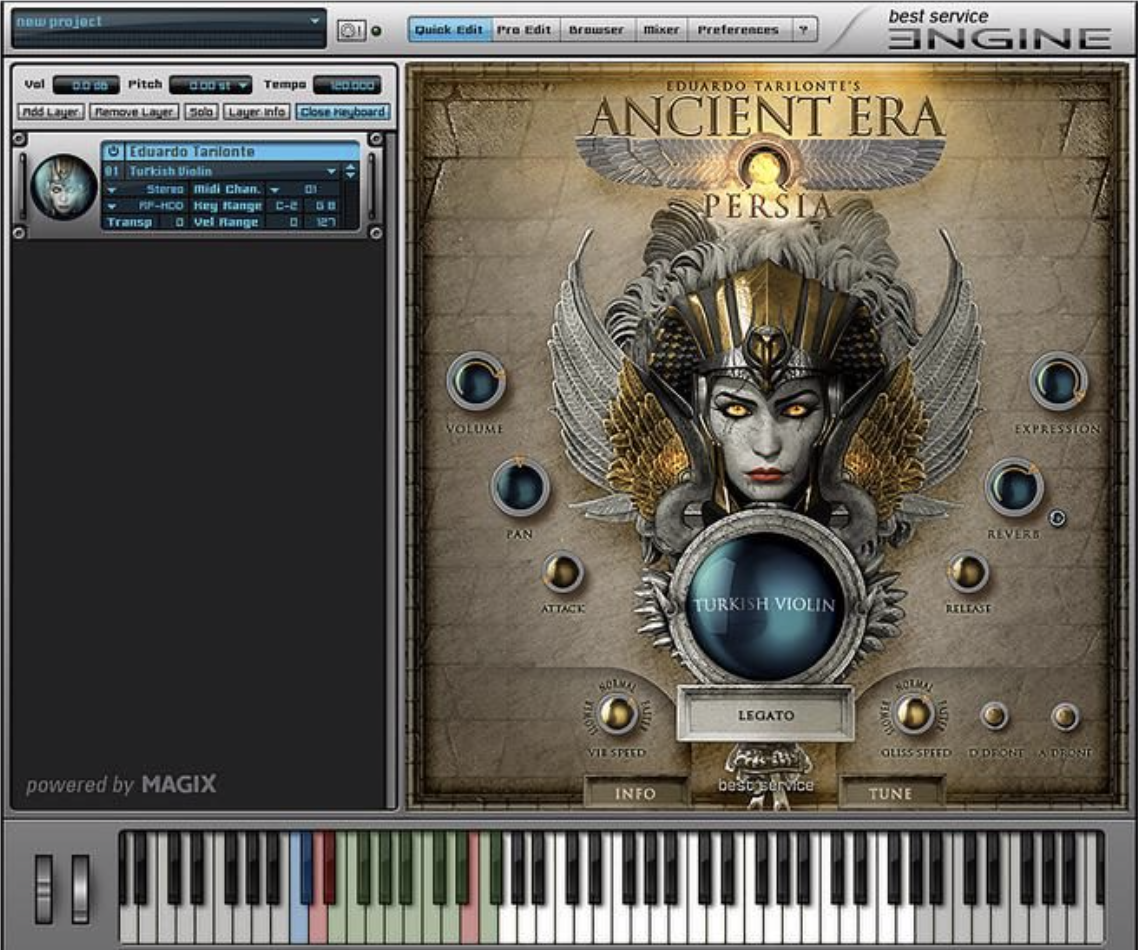This screenshot has height=950, width=1138.
Task: Select the Eduardo Tarilonte layer name
Action: 242,151
